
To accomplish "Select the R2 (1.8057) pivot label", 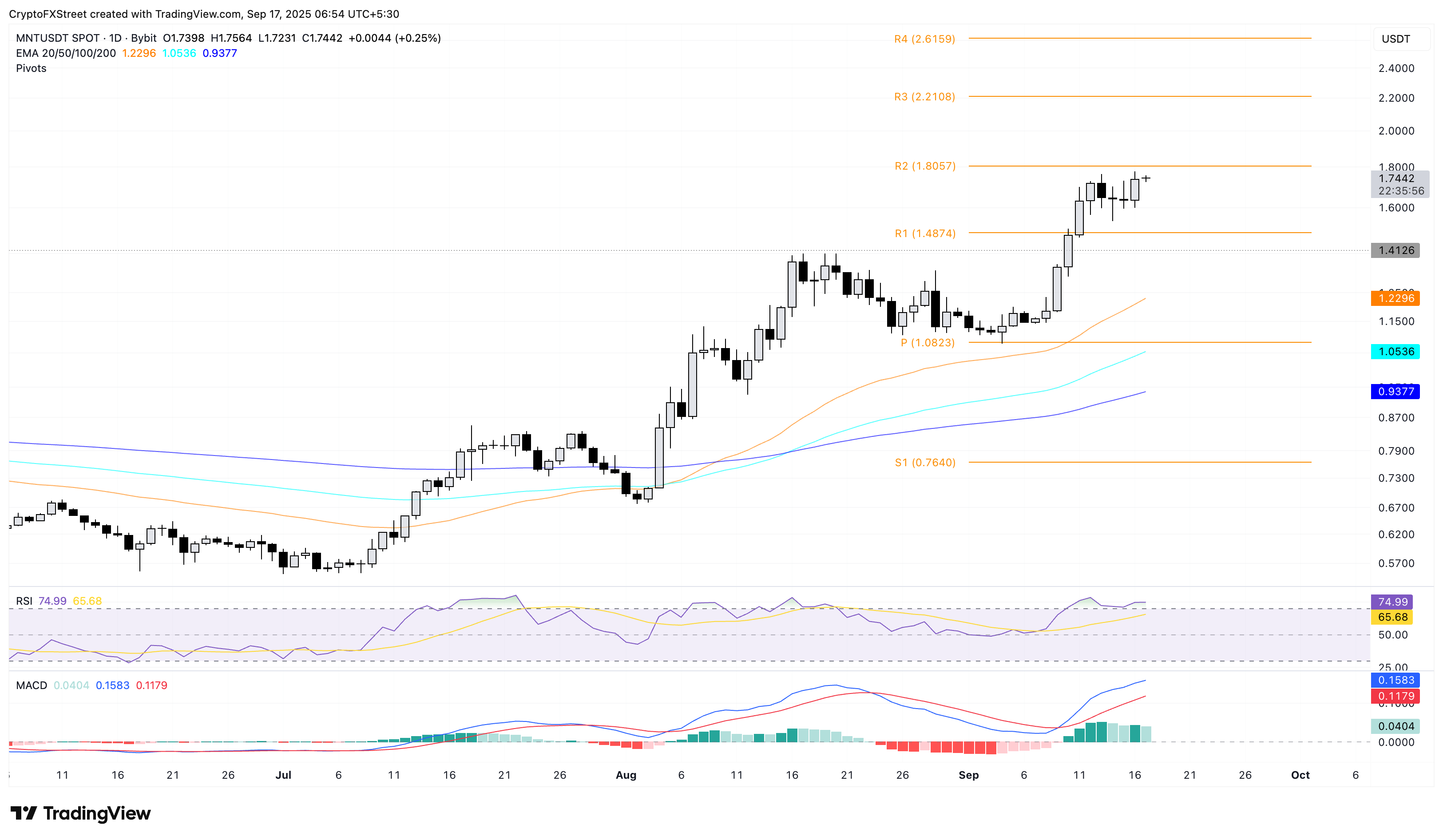I will coord(925,166).
